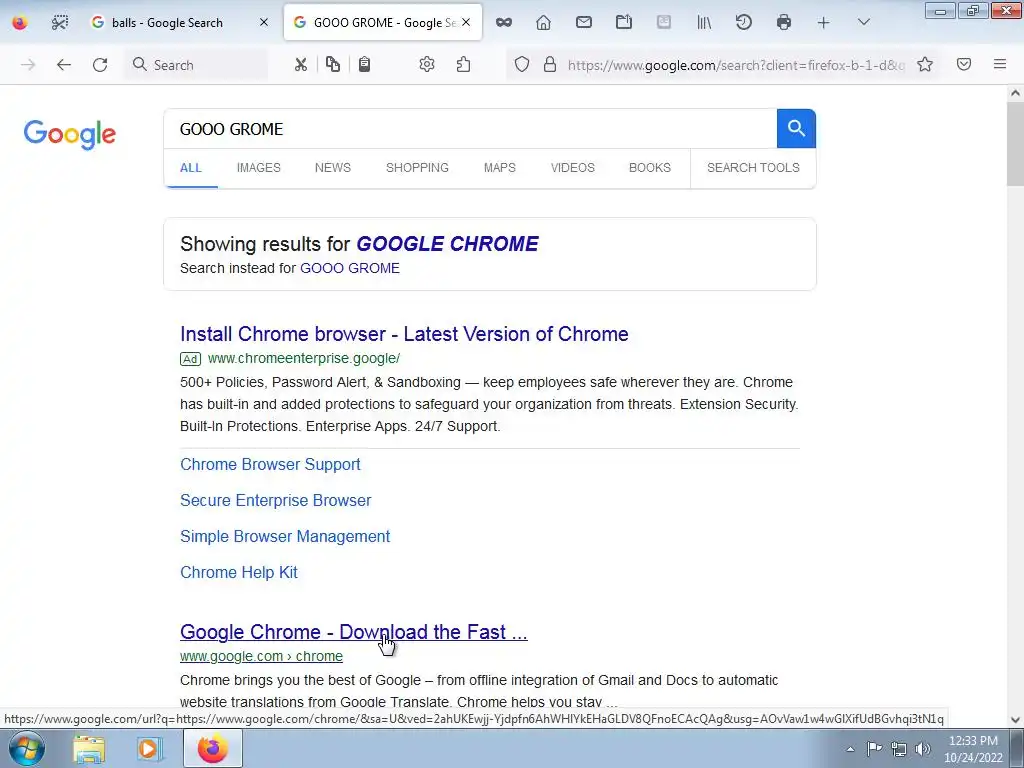Expand the list-all-tabs chevron
Screen dimensions: 1024x768
coord(863,23)
